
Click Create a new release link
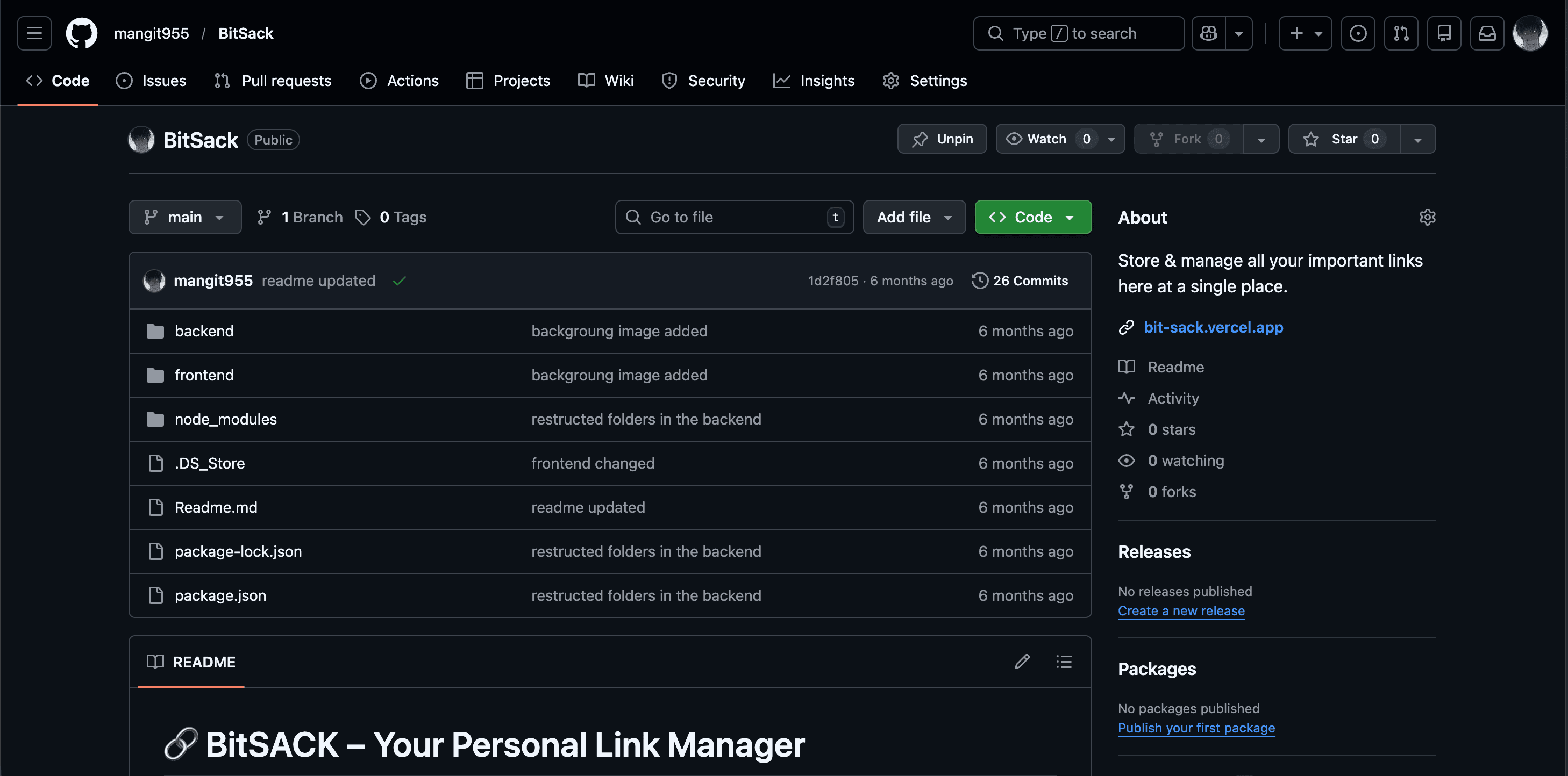[1181, 610]
